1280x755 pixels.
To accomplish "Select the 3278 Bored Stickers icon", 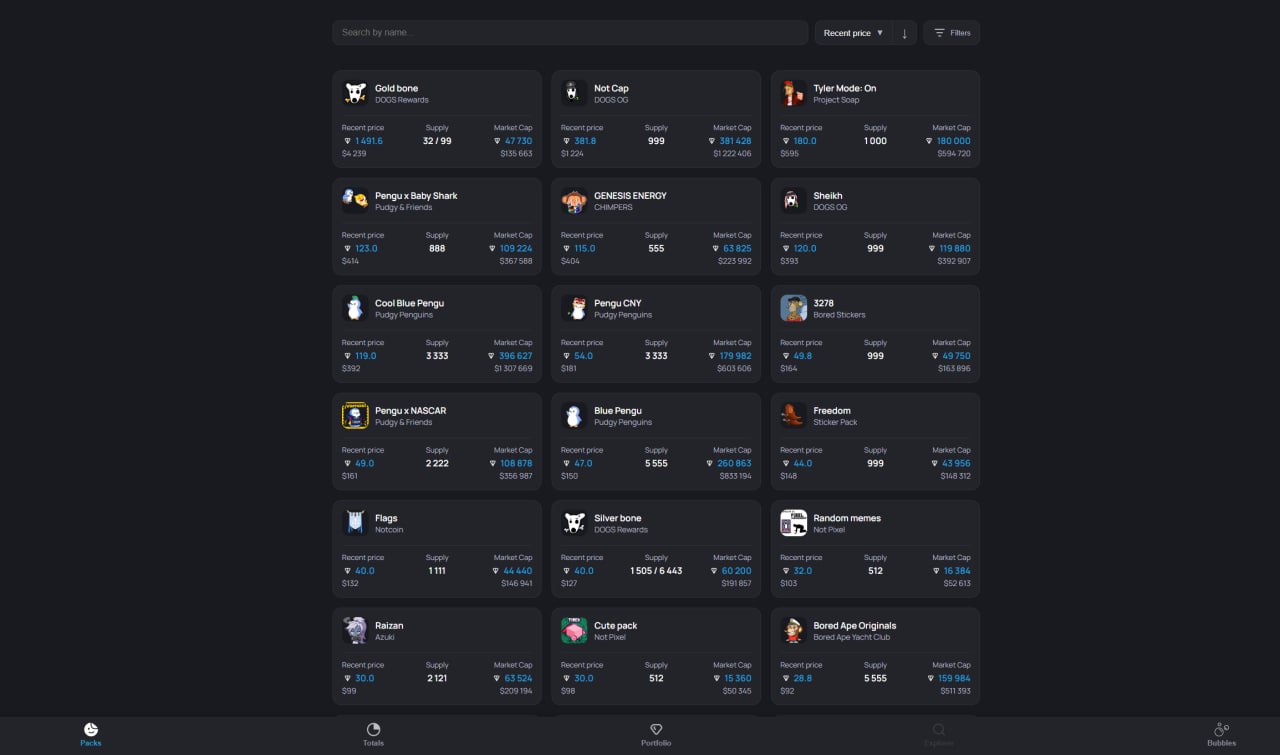I will pos(793,308).
